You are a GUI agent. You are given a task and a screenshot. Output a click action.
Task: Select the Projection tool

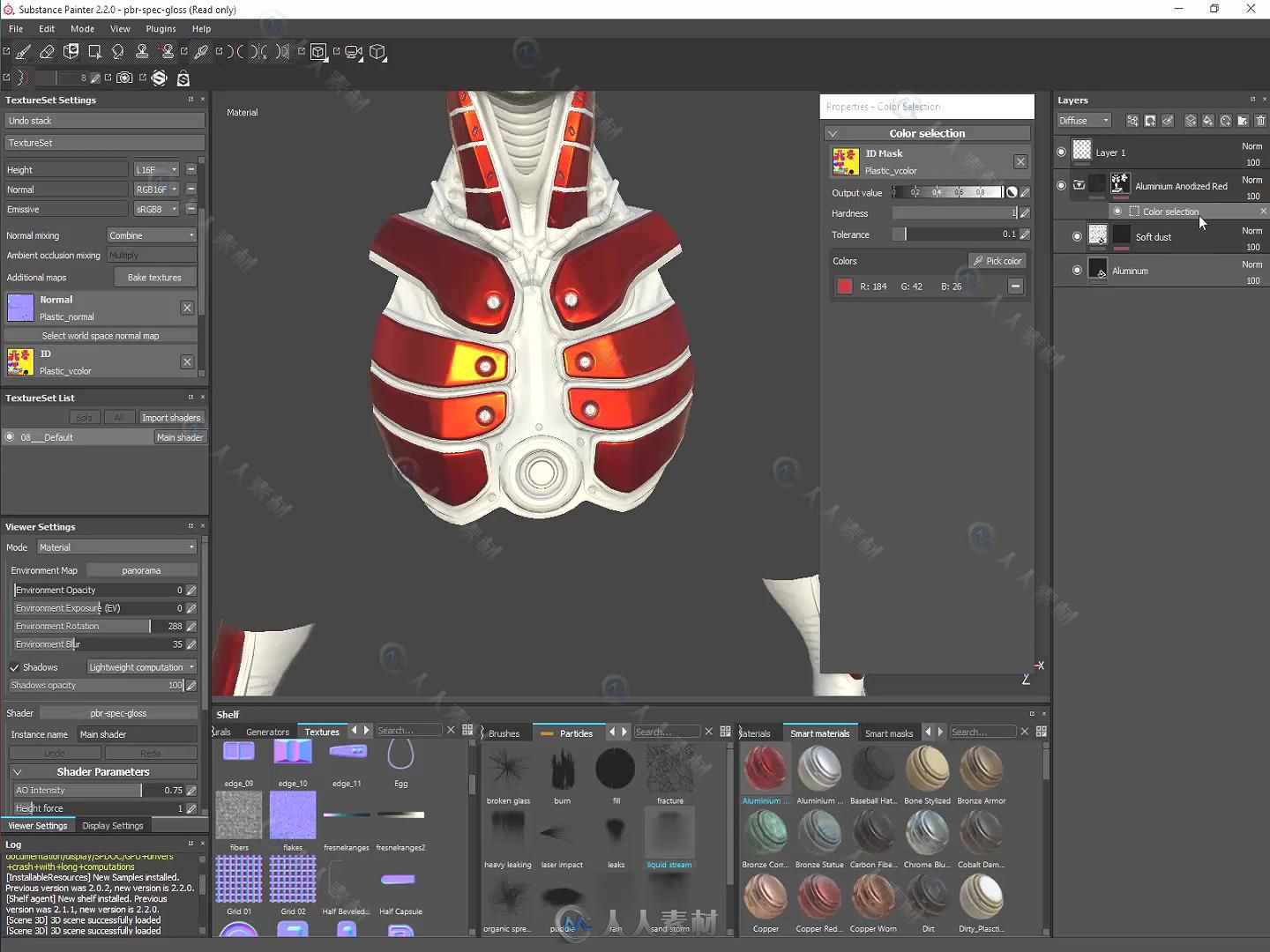(x=71, y=52)
